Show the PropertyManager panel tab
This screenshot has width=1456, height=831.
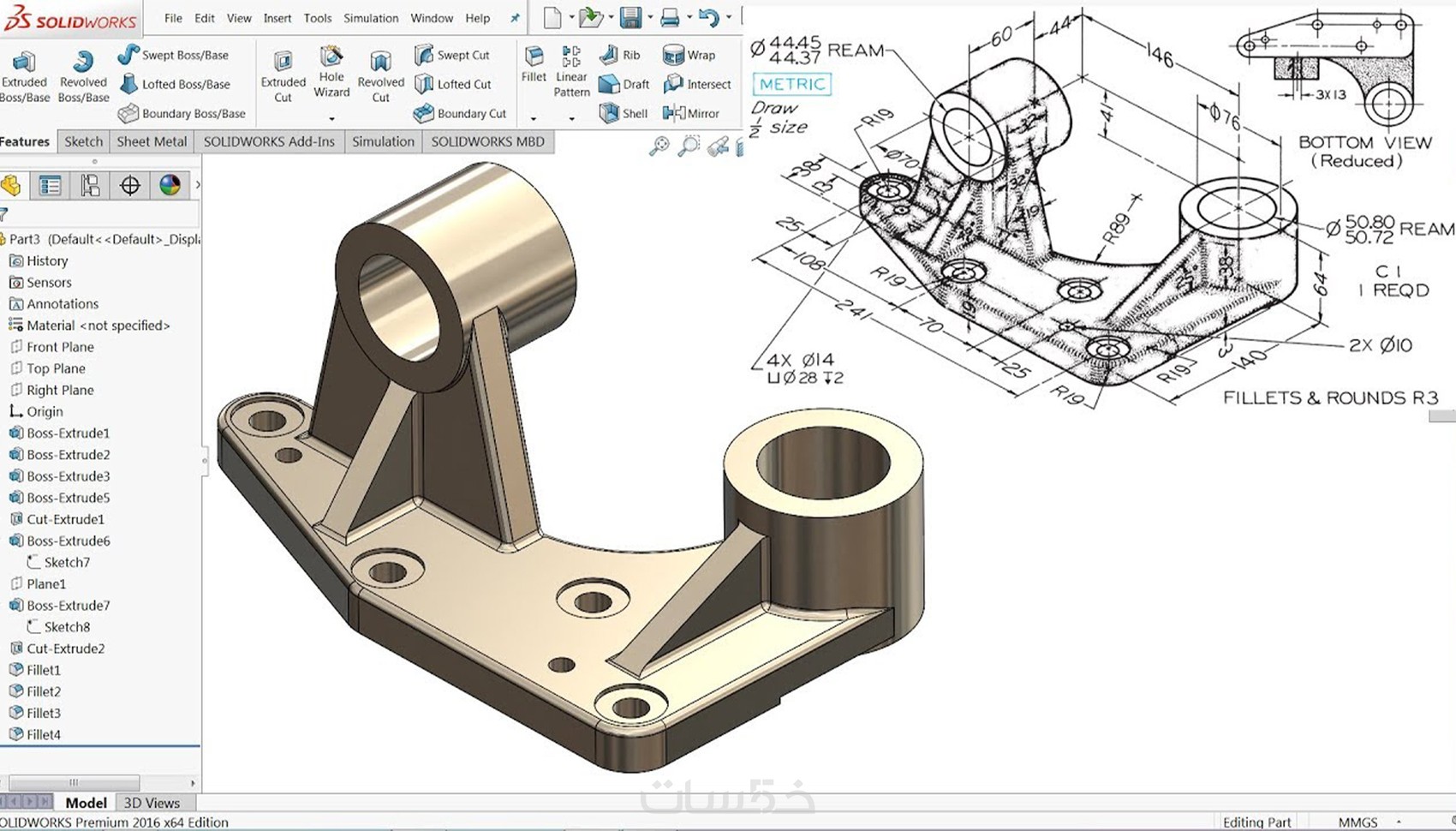(50, 185)
